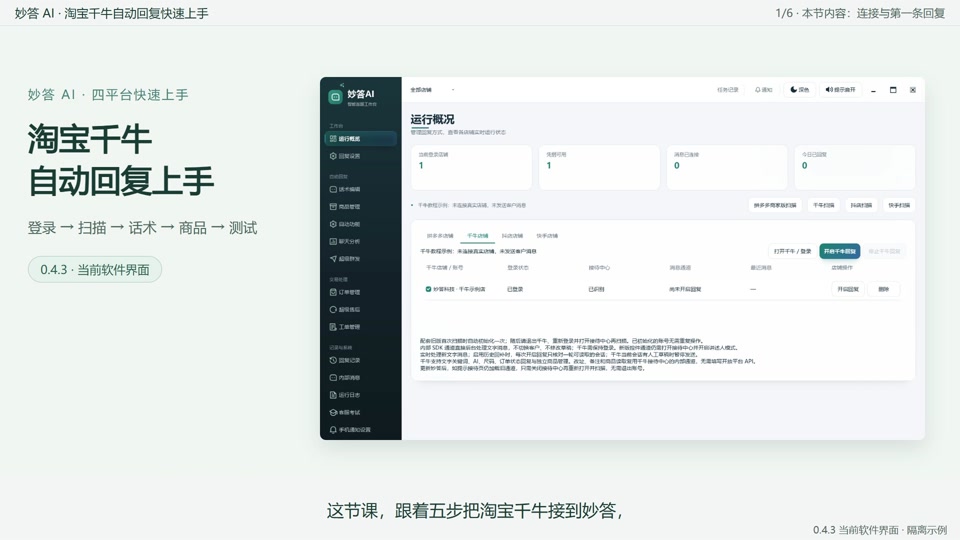
Task: Switch to the 快手店铺 tab
Action: [x=547, y=236]
